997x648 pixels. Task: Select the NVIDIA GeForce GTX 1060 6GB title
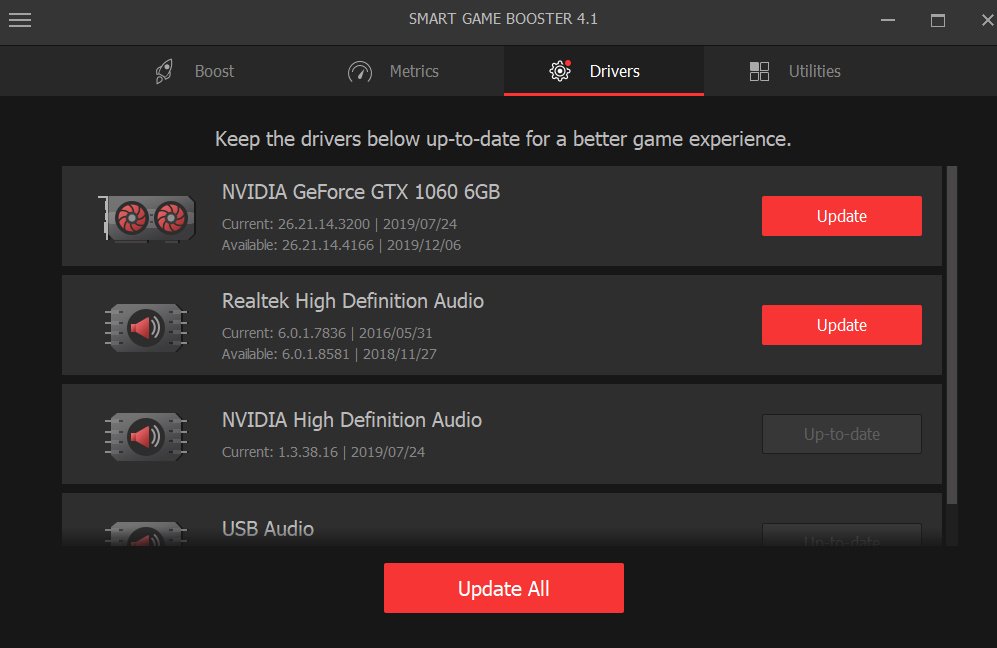point(360,192)
